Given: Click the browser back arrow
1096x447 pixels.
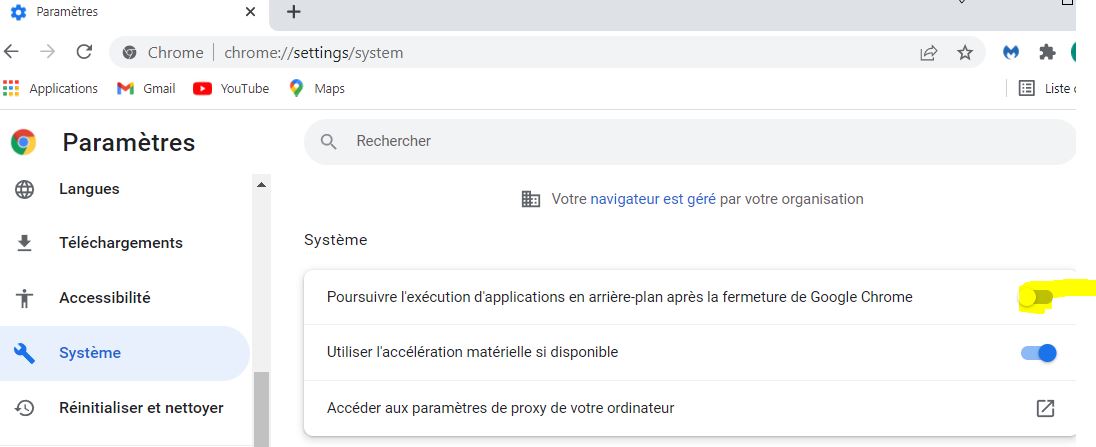Looking at the screenshot, I should click(x=11, y=52).
